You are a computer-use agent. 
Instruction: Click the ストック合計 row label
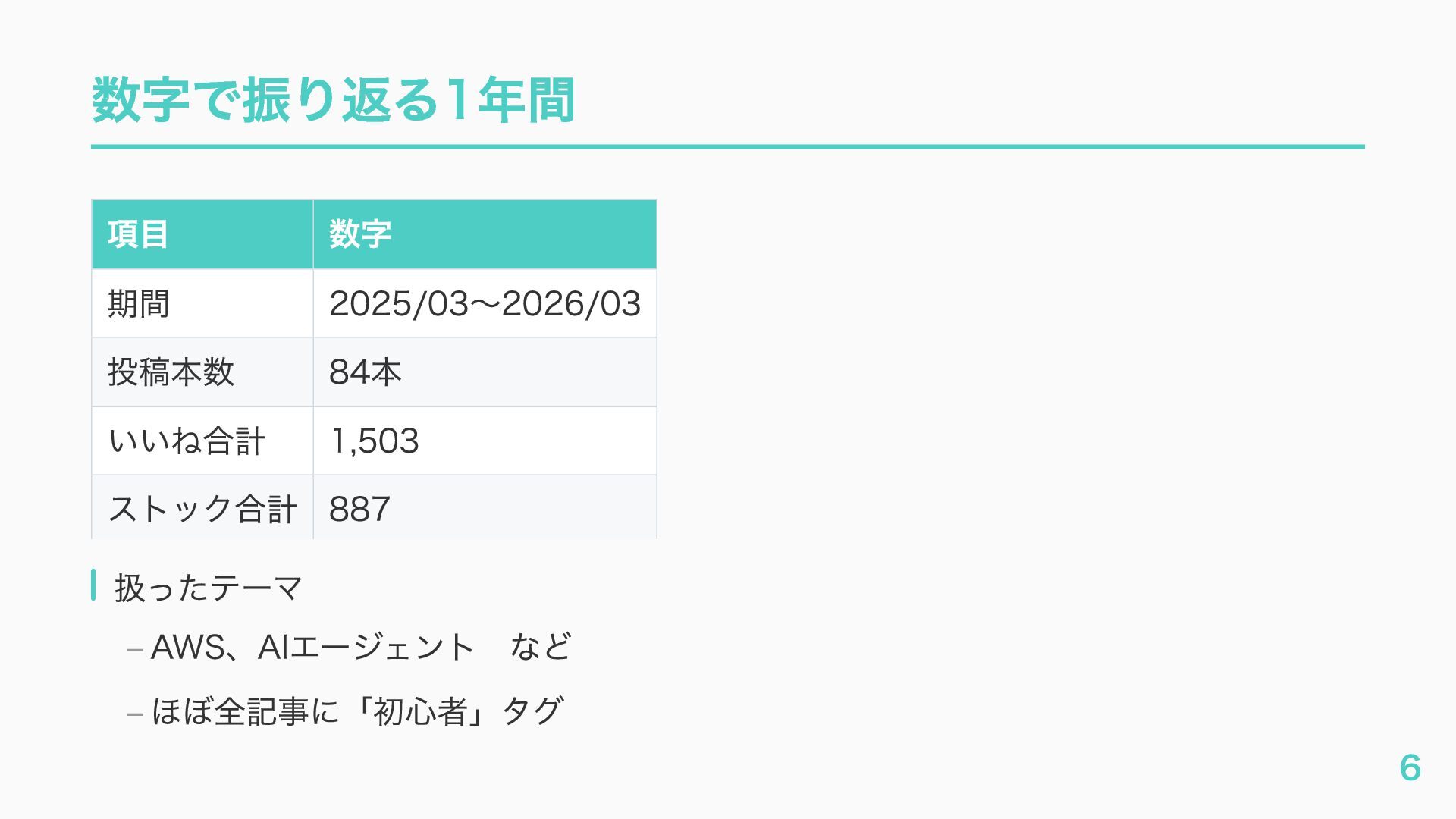202,509
